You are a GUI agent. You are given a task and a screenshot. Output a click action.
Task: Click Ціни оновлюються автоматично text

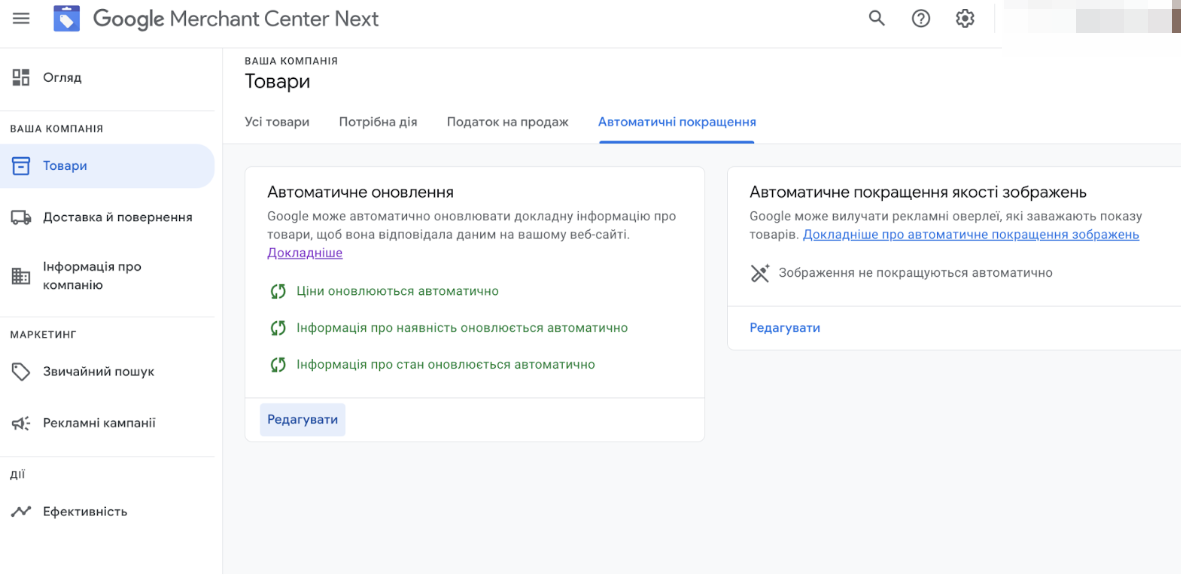(398, 291)
